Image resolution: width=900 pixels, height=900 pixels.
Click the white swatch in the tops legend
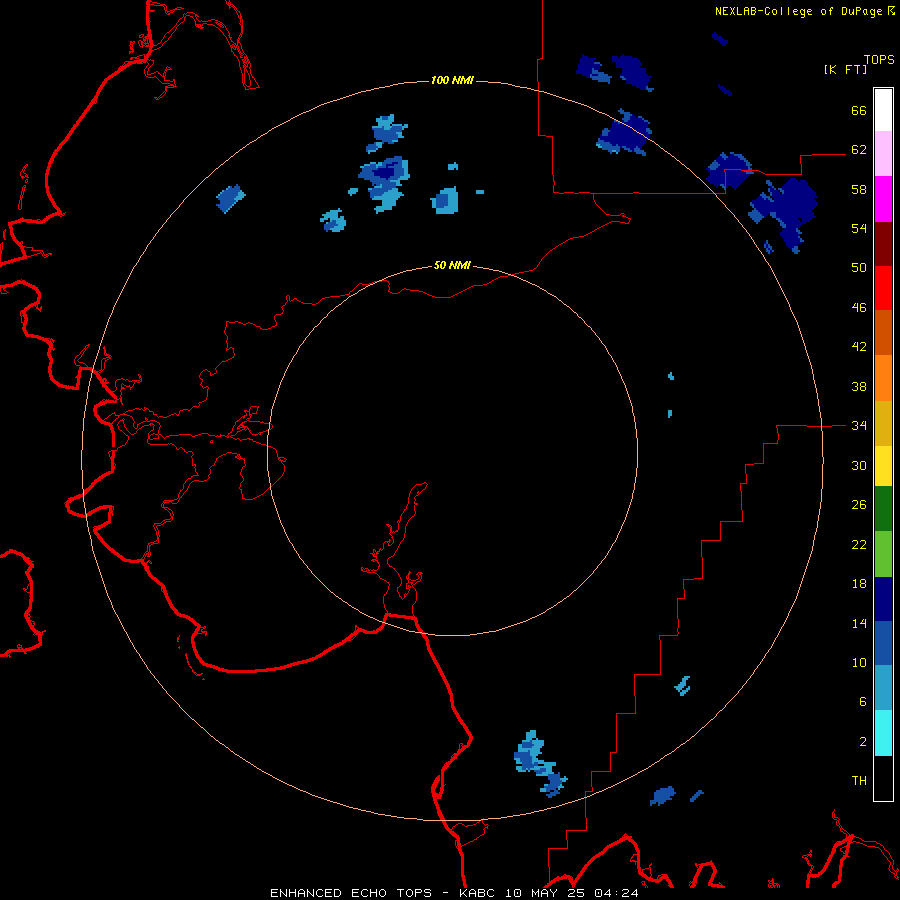click(883, 110)
